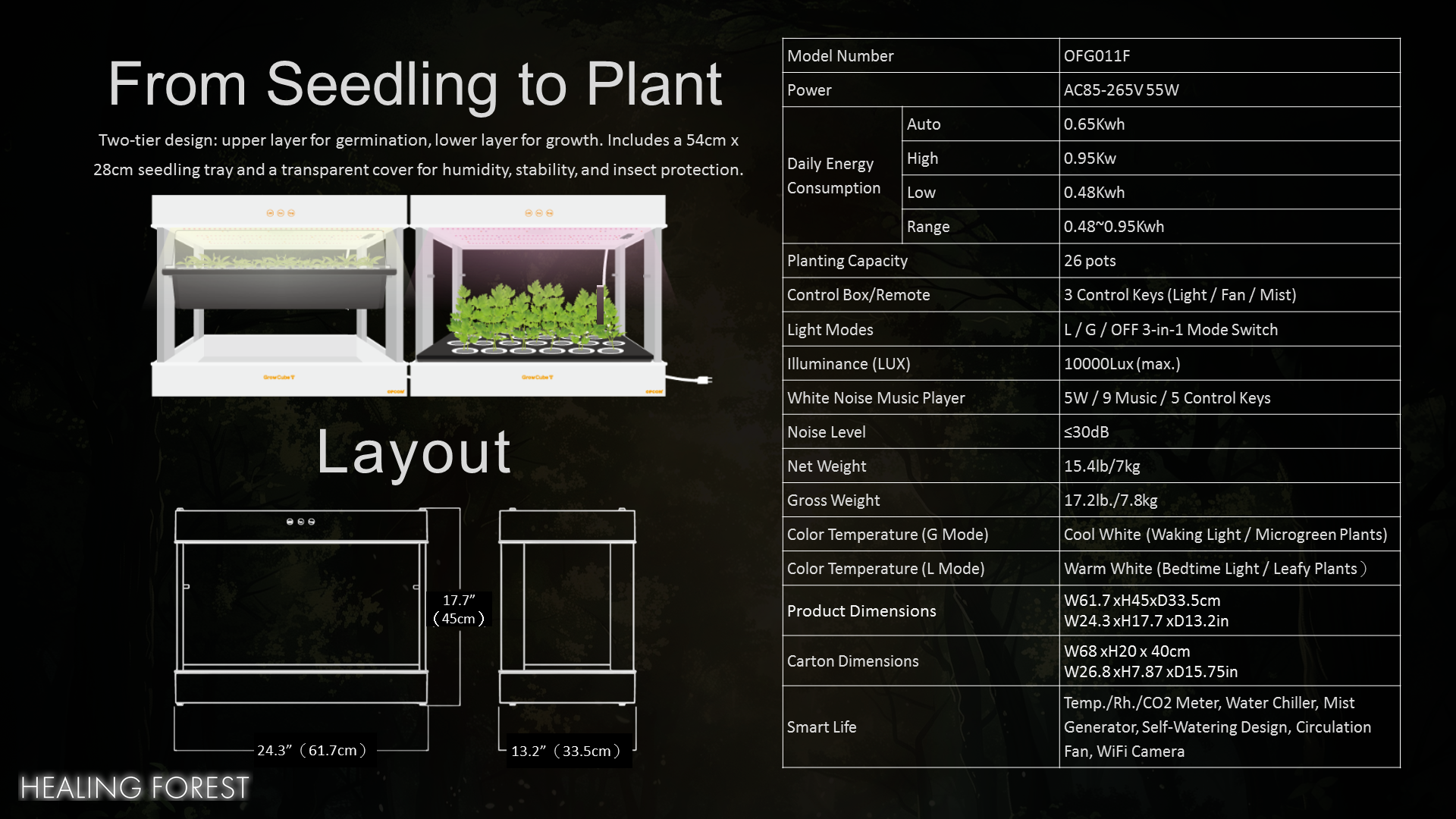
Task: Select the germination tier product image
Action: (x=279, y=296)
